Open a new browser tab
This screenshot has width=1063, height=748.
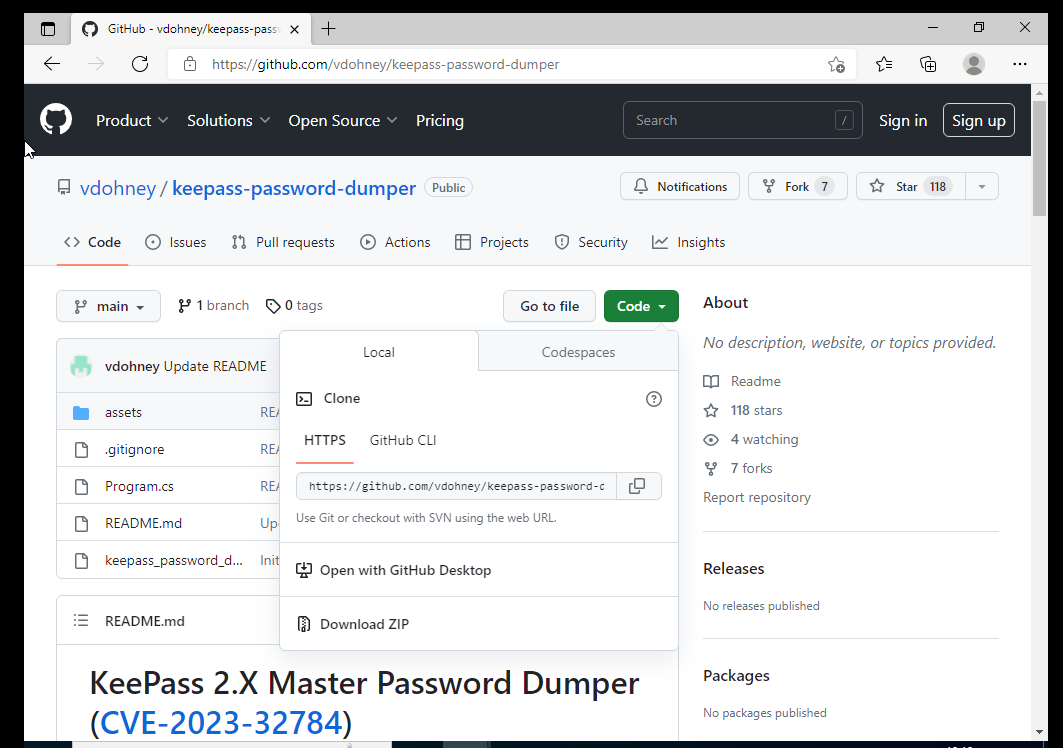[328, 28]
